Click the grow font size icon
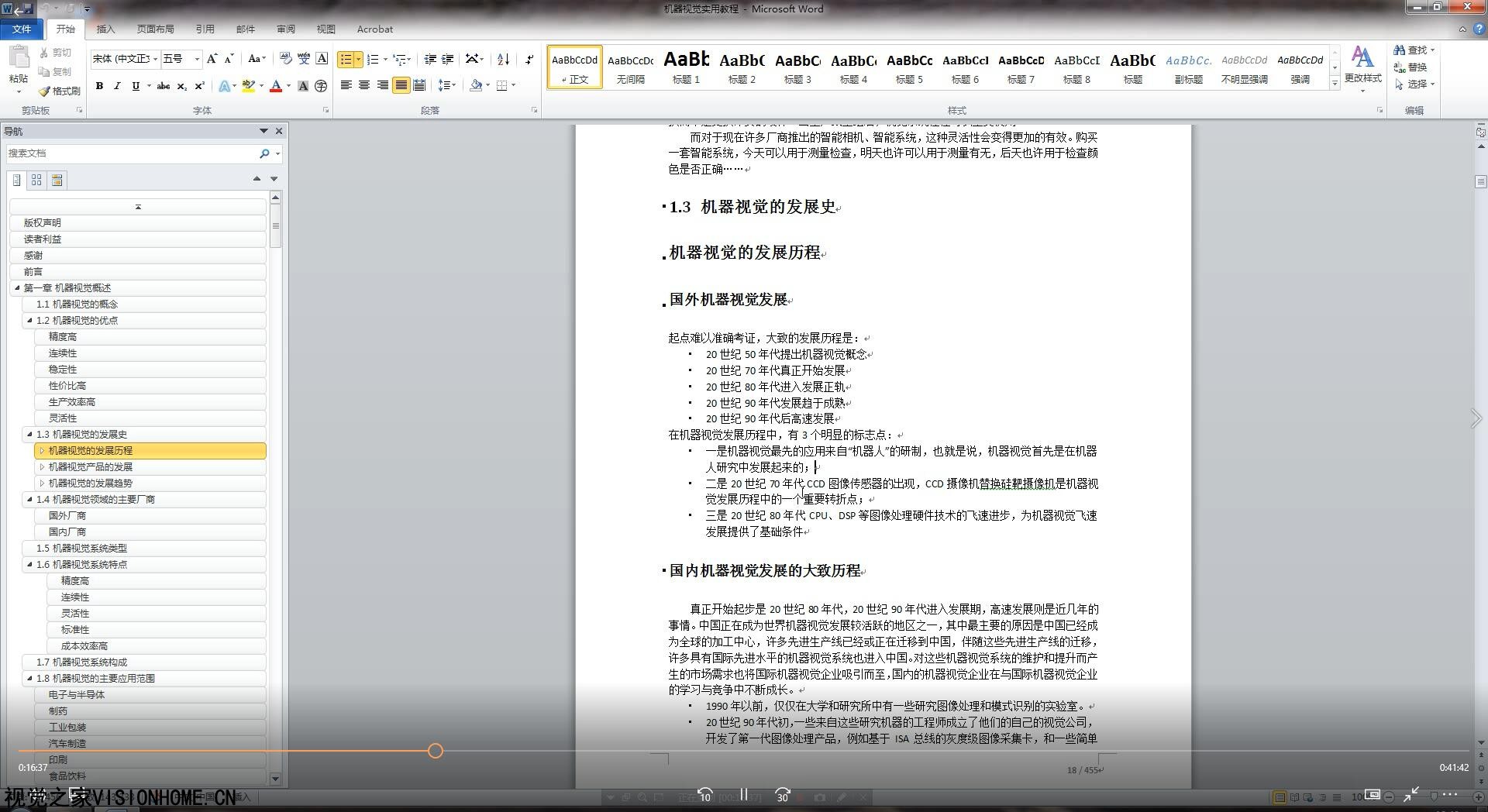 212,59
